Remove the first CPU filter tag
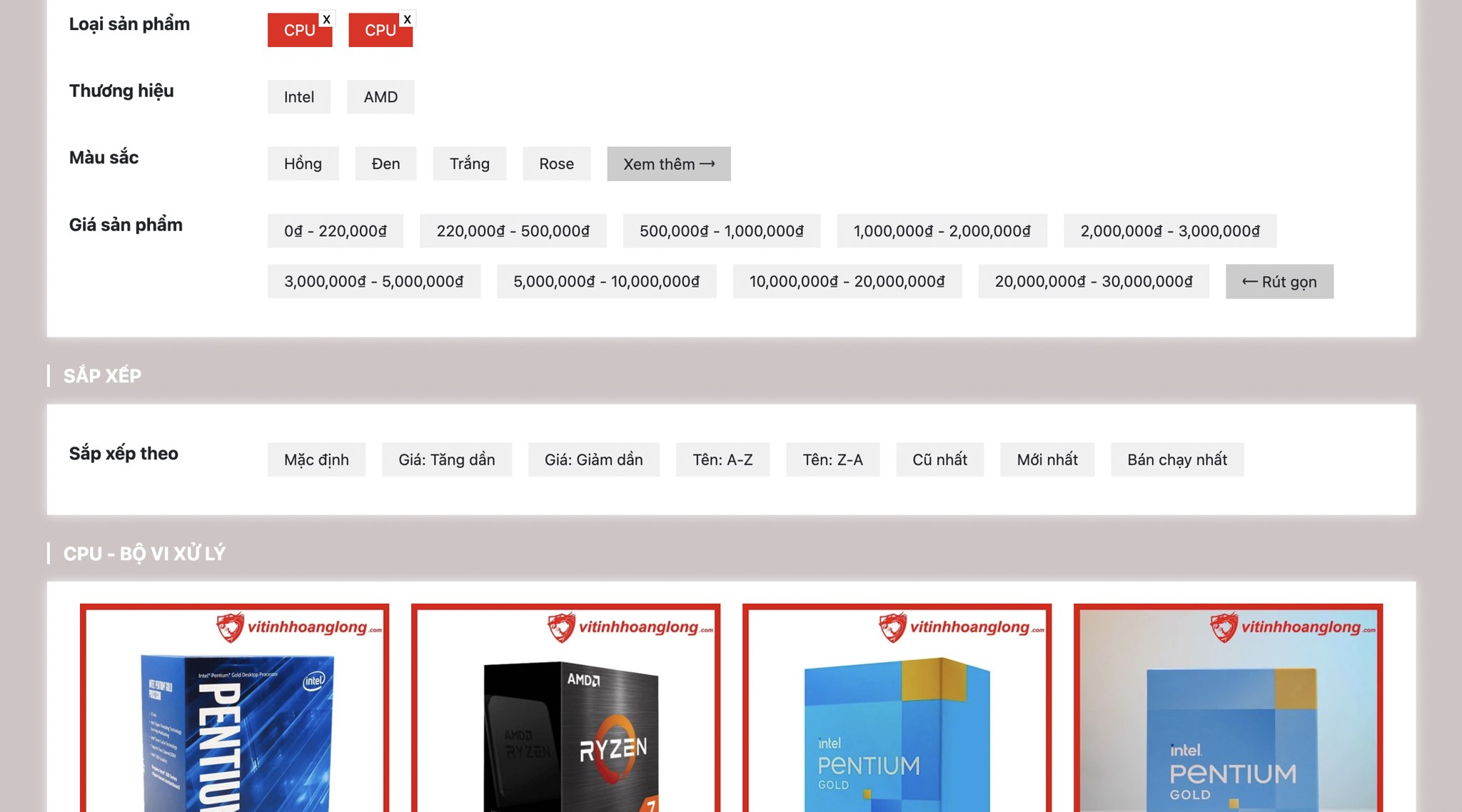This screenshot has width=1462, height=812. [x=326, y=19]
